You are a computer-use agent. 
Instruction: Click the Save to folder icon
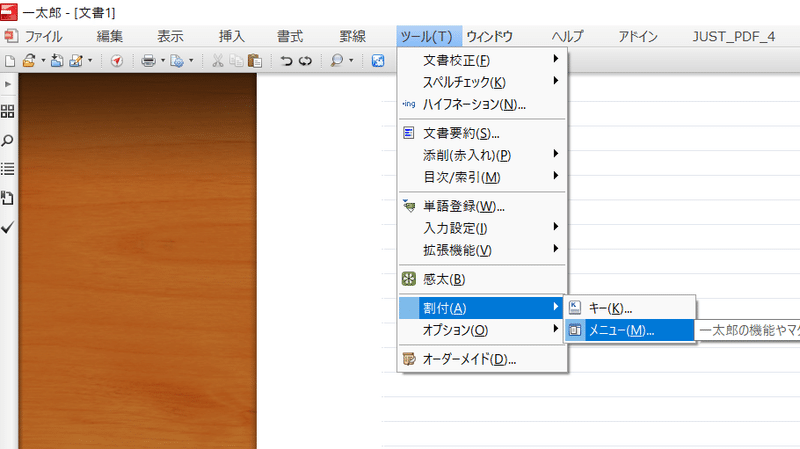pyautogui.click(x=57, y=61)
